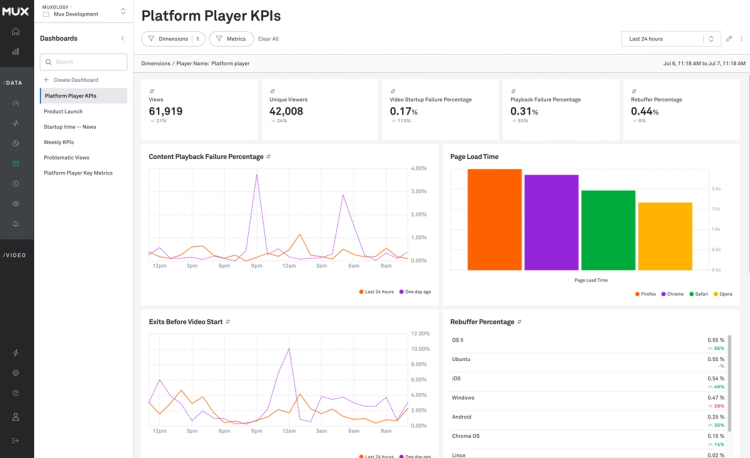Open the bar chart overview icon
750x458 pixels.
(16, 51)
